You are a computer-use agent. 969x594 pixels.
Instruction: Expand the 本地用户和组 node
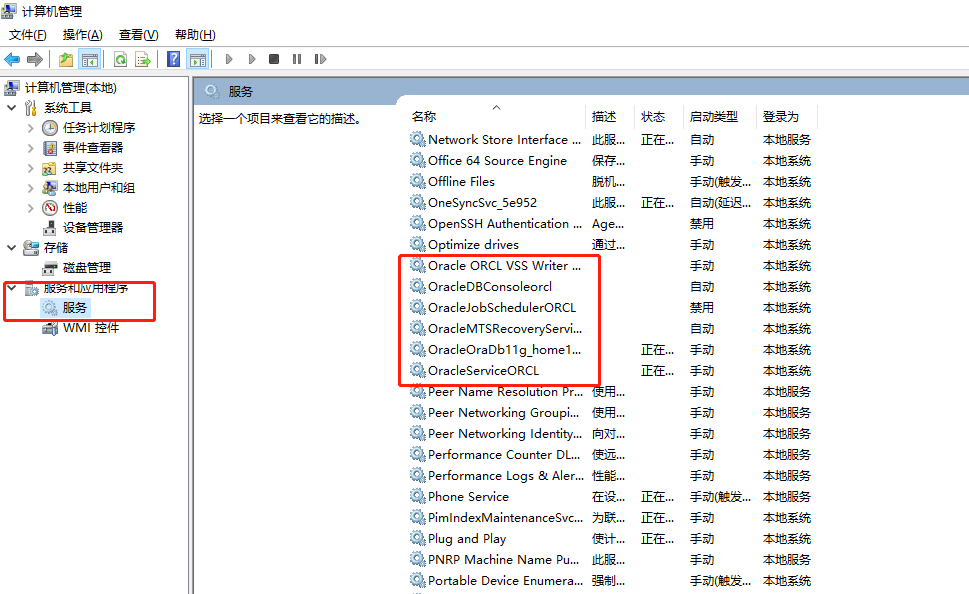coord(30,188)
